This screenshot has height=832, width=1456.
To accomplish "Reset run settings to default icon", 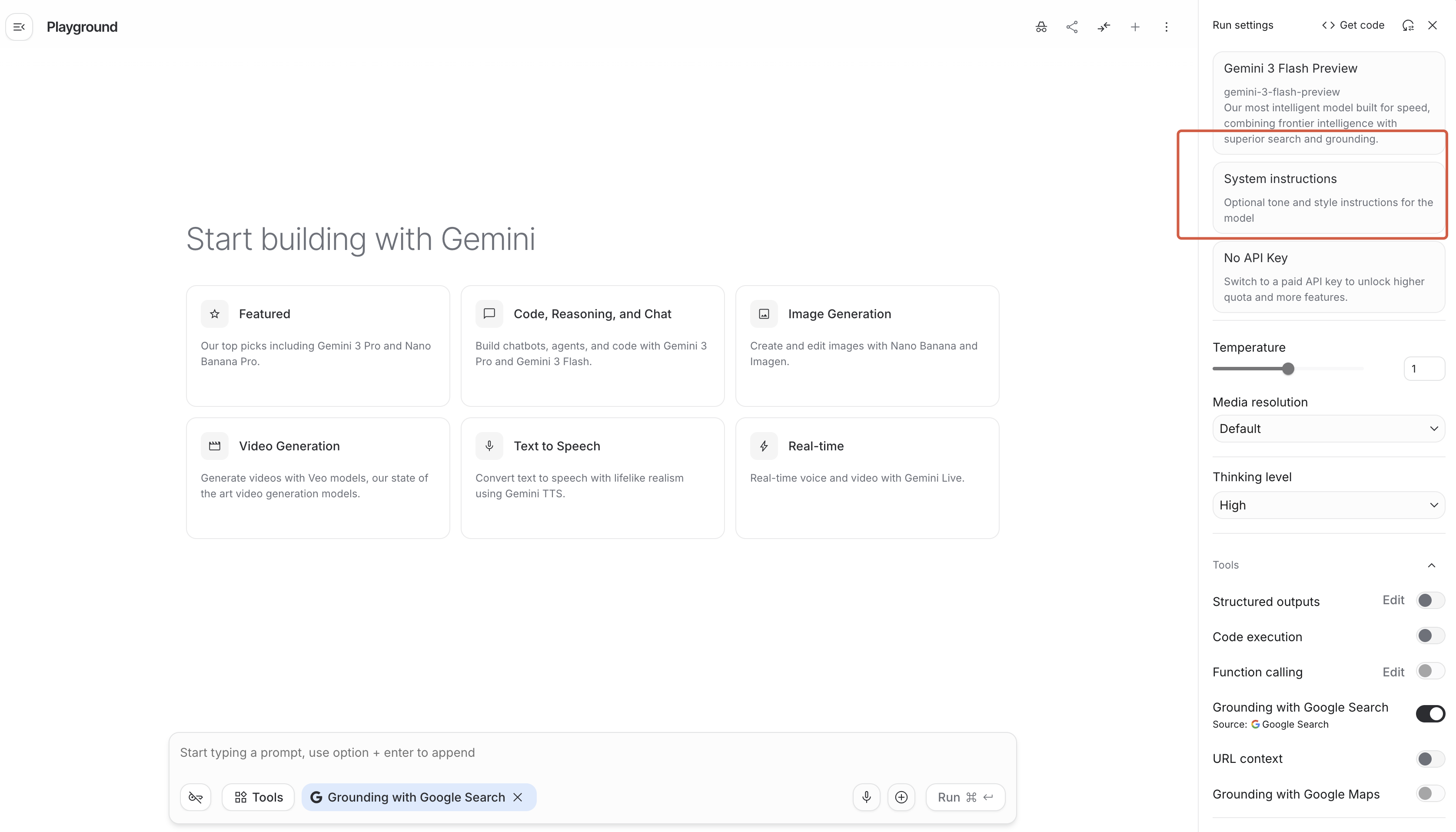I will point(1408,25).
